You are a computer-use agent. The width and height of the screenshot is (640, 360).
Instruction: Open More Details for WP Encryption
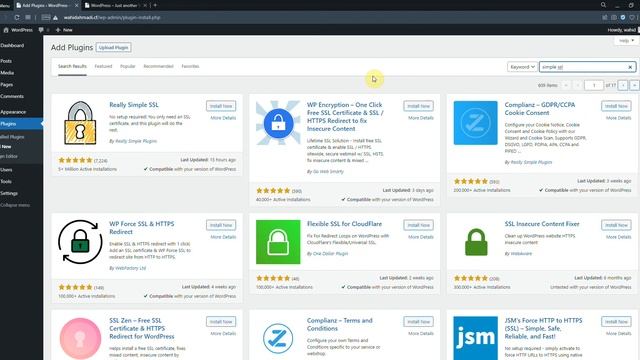pyautogui.click(x=421, y=118)
